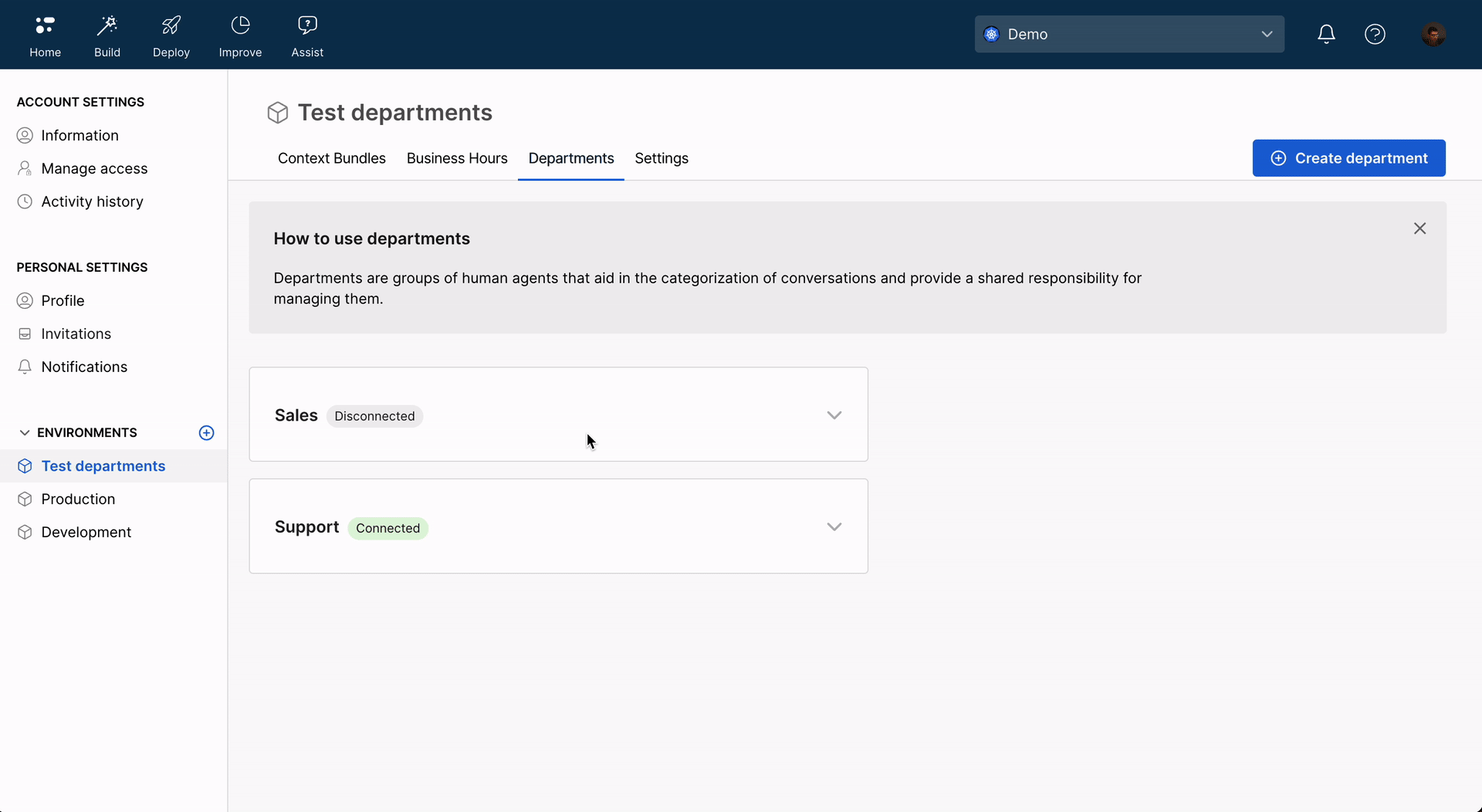This screenshot has width=1482, height=812.
Task: Open the notifications bell in header
Action: click(x=1326, y=34)
